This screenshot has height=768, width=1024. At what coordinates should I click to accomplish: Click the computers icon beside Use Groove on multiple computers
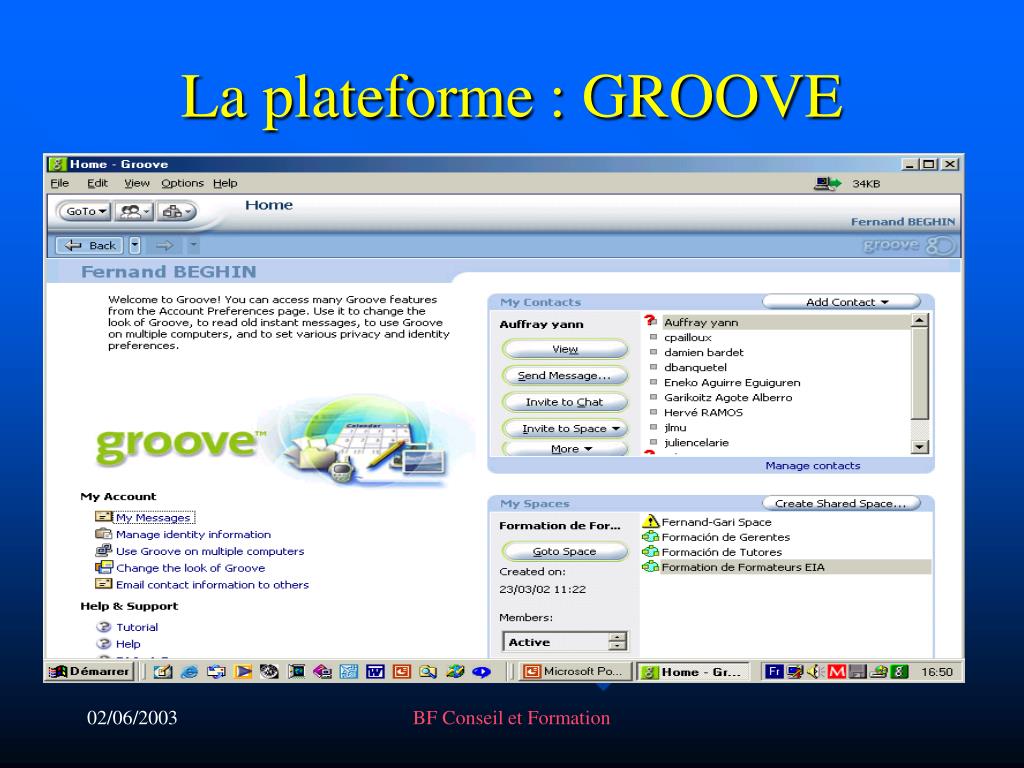pyautogui.click(x=104, y=551)
